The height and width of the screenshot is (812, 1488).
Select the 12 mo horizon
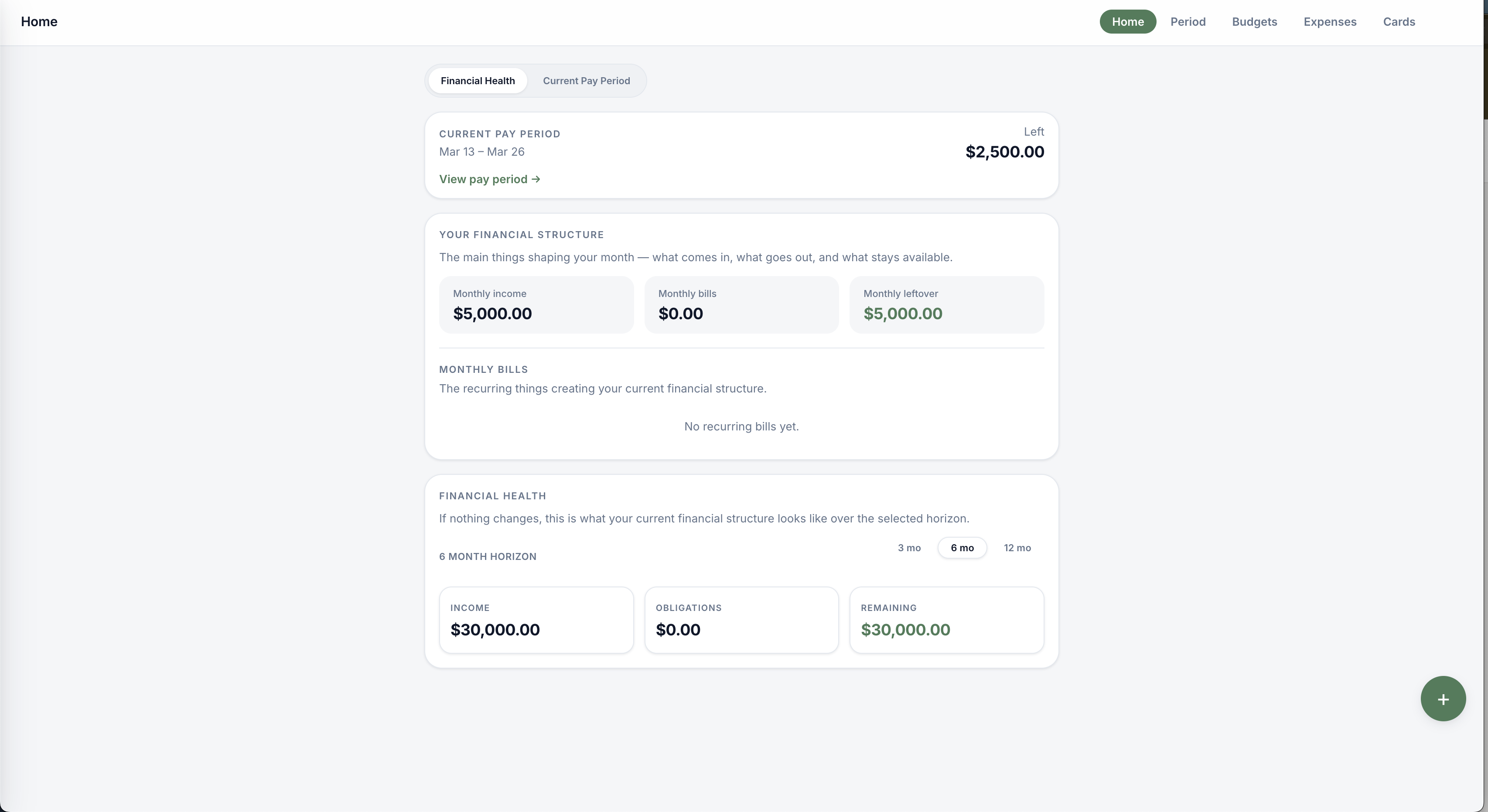click(1017, 547)
